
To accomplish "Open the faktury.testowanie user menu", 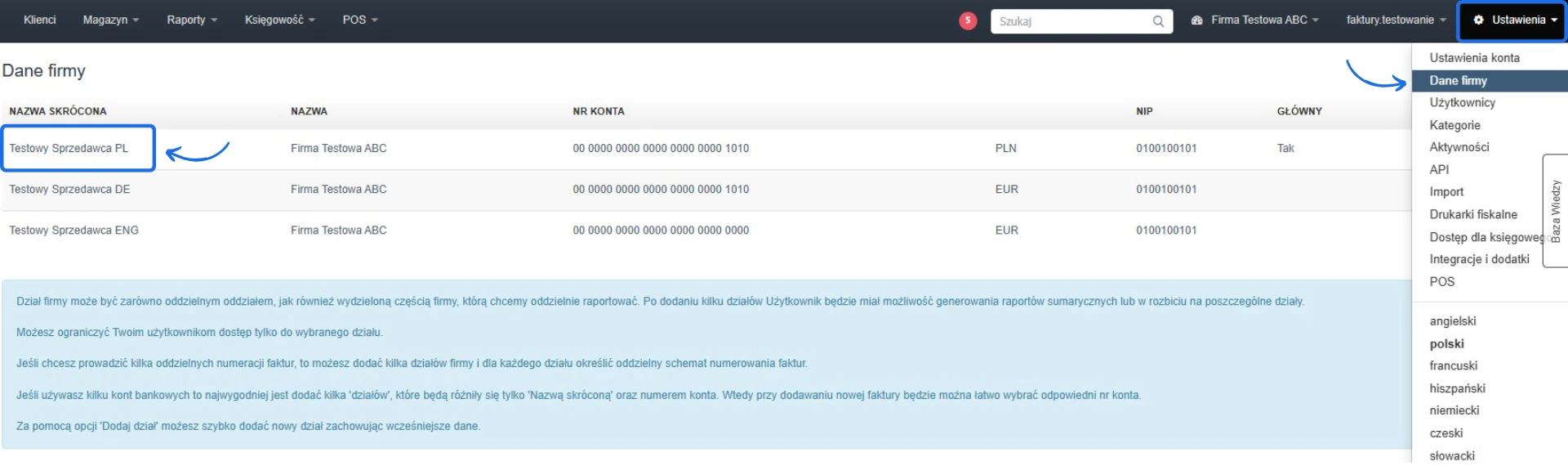I will point(1395,20).
